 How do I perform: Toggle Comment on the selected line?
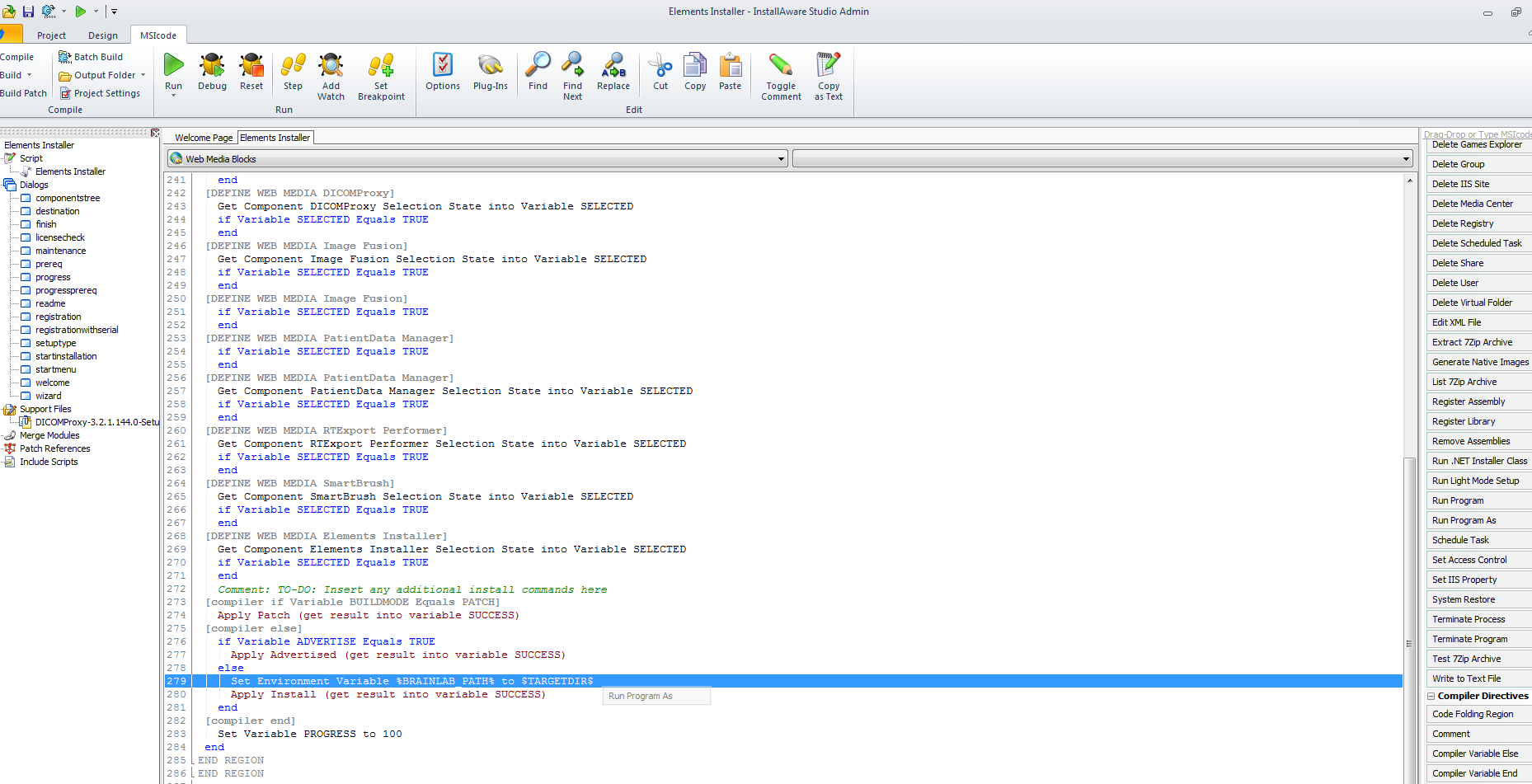pos(781,76)
